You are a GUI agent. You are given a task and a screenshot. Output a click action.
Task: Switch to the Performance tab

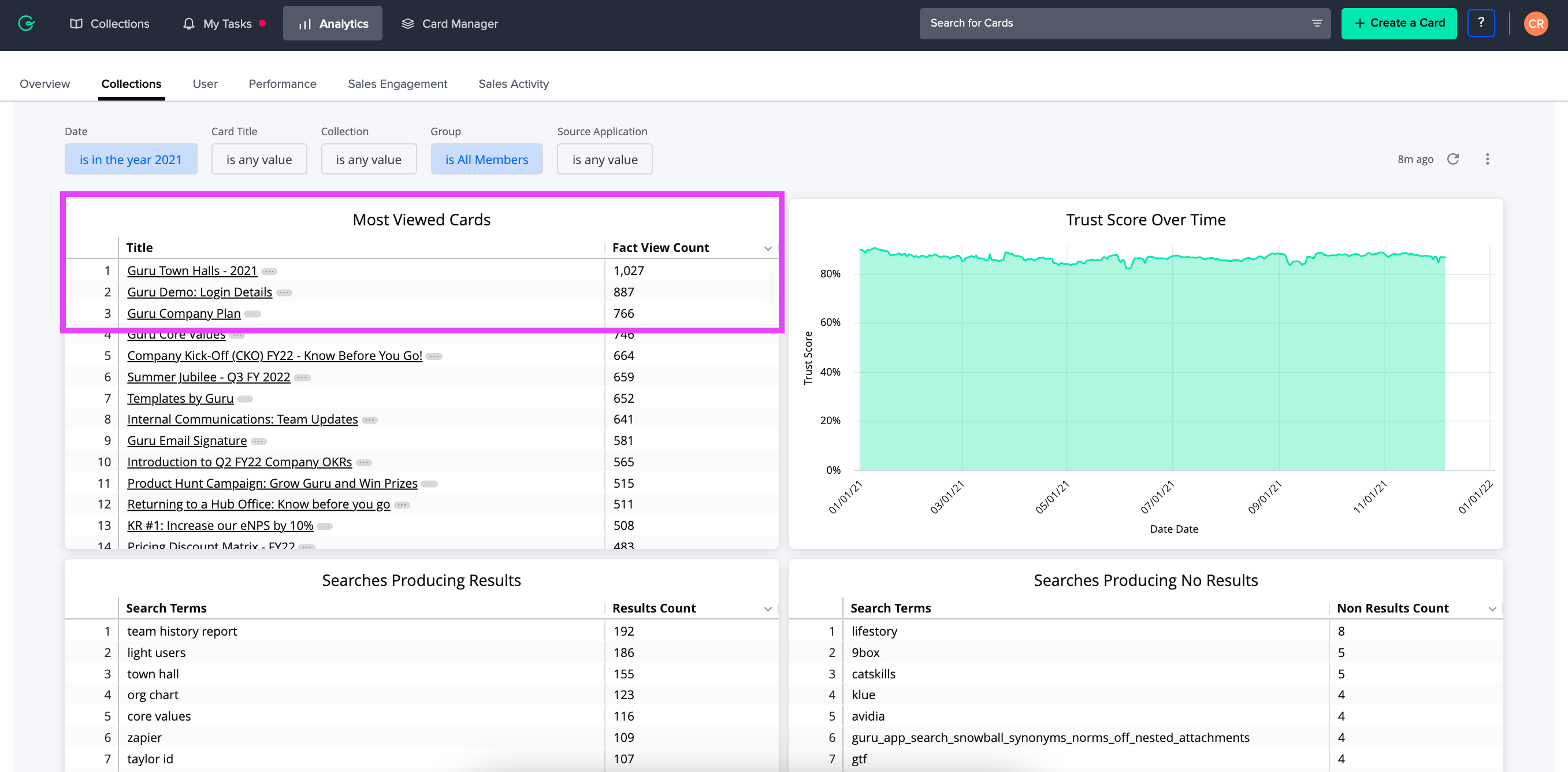(x=283, y=83)
